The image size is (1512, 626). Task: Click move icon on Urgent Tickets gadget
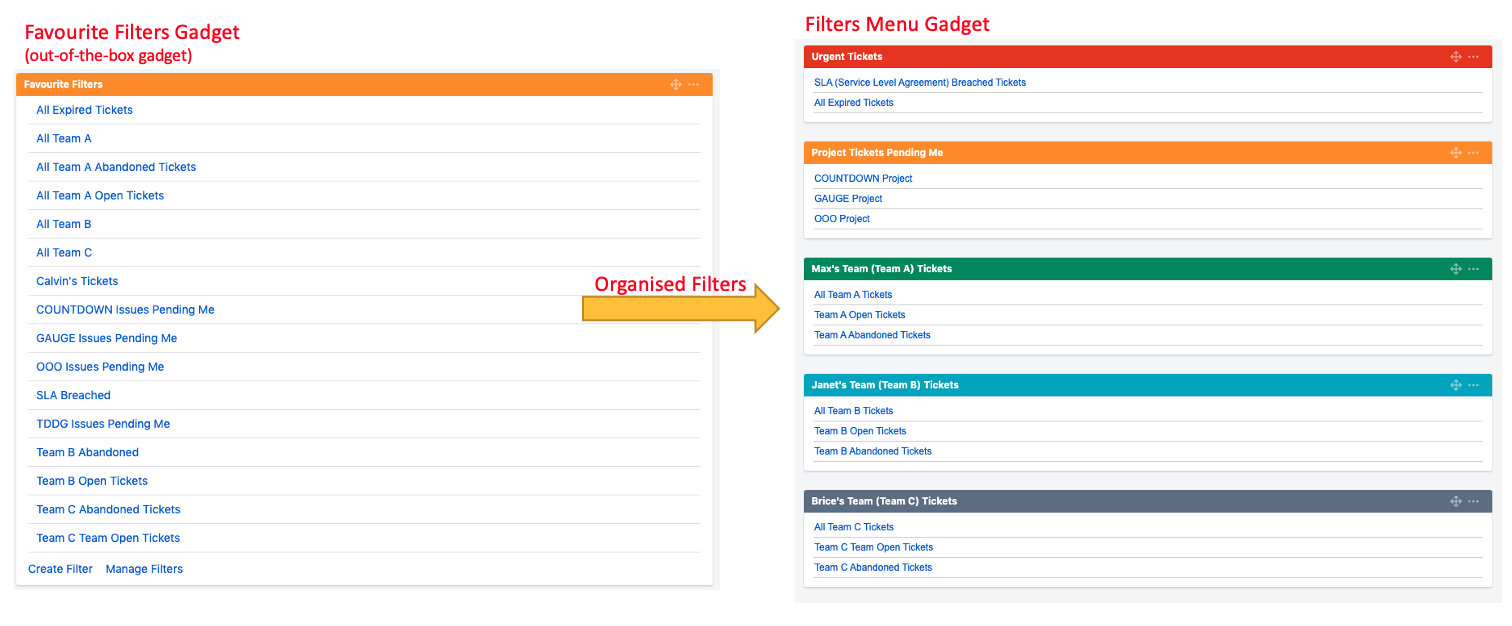1456,57
